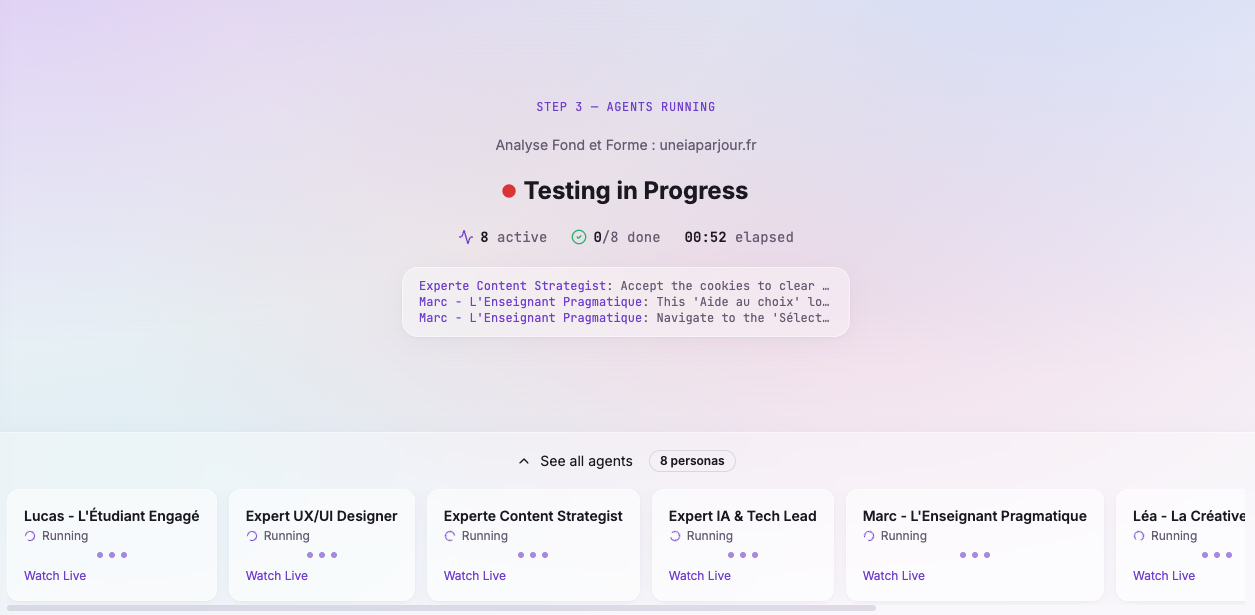Click the green checkmark done icon
Viewport: 1255px width, 615px height.
coord(578,237)
